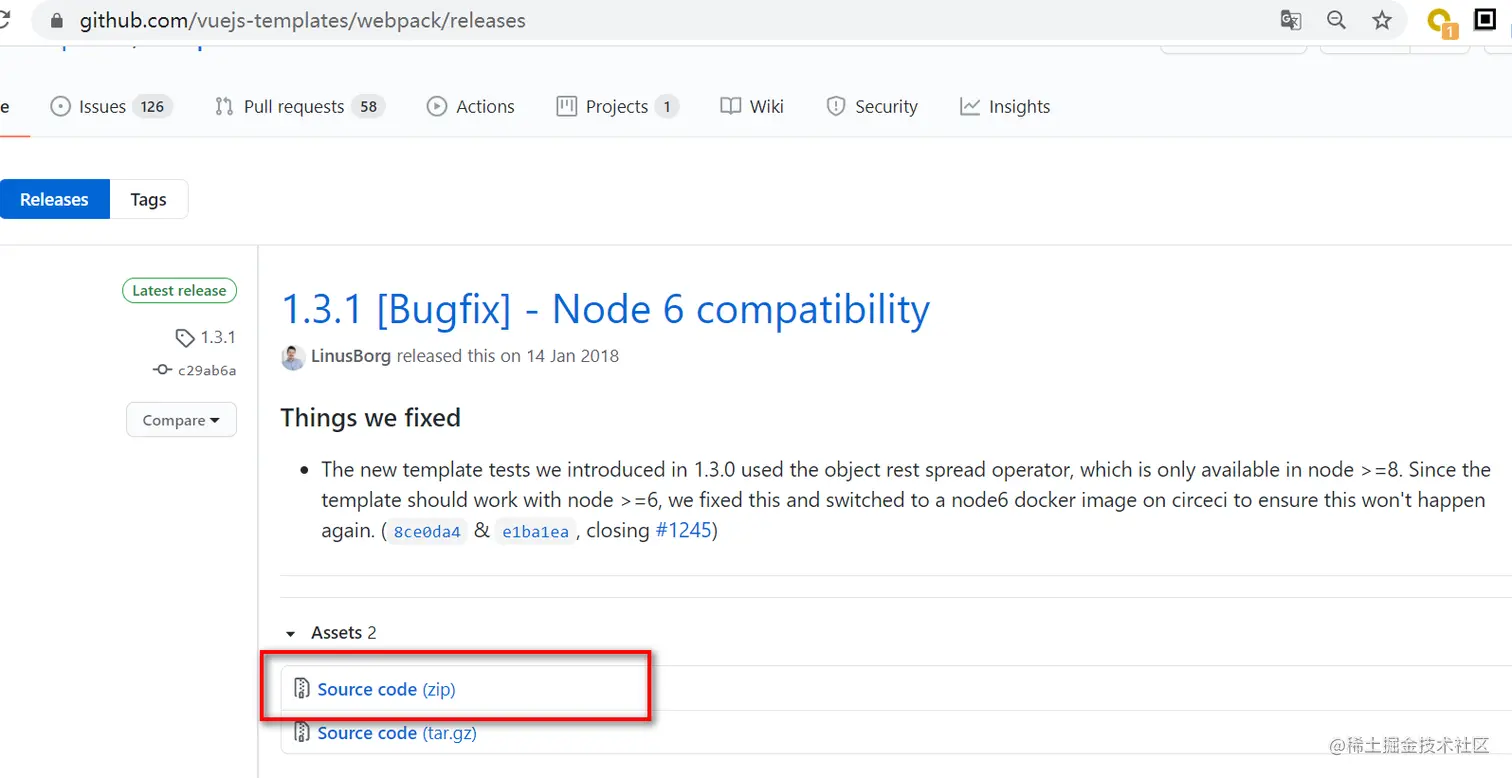Select the Releases button
The height and width of the screenshot is (778, 1512).
(x=54, y=199)
